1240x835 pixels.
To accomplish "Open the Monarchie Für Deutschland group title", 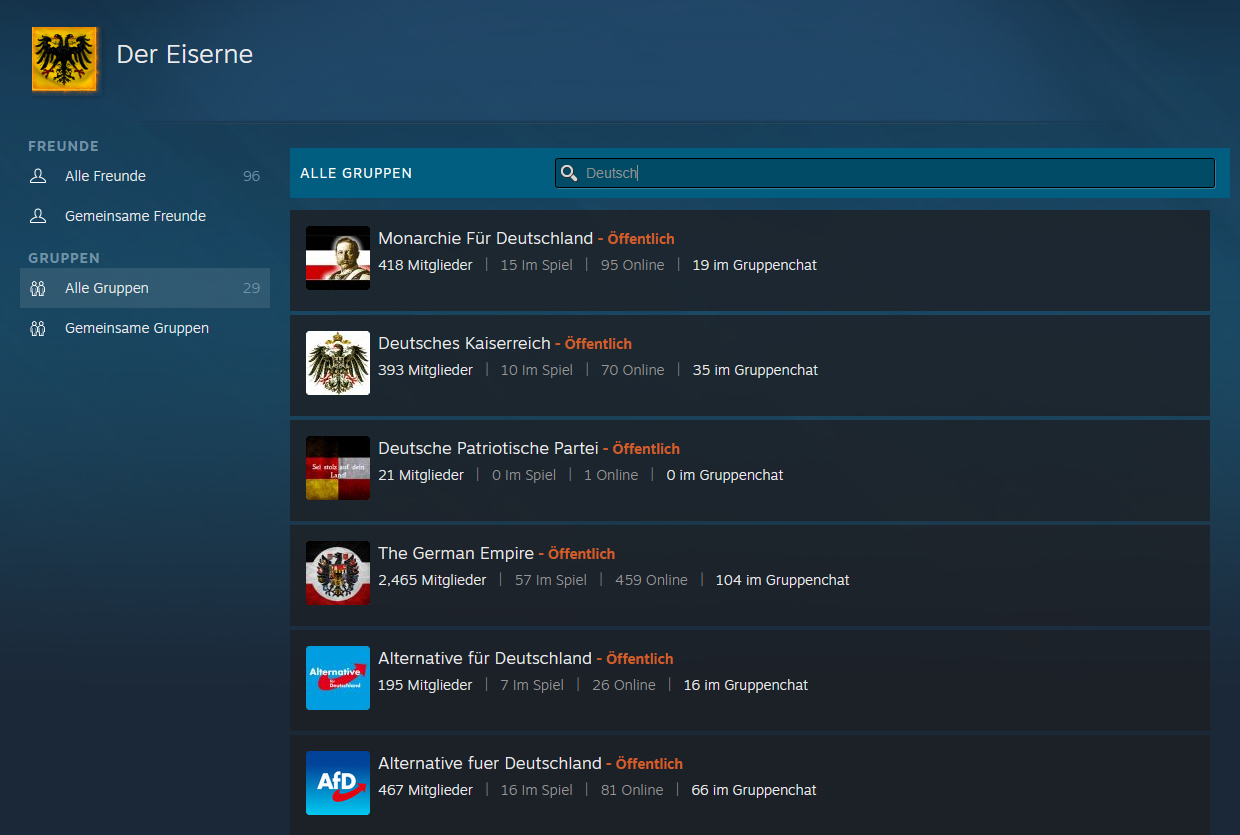I will (485, 238).
